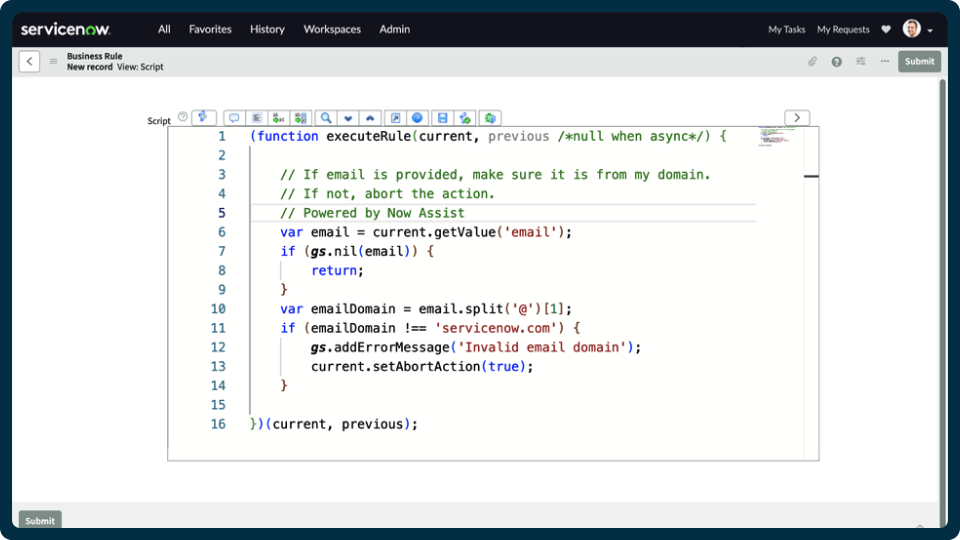Click the 'current.setAbortAction(true);' line
Viewport: 960px width, 540px height.
(422, 366)
